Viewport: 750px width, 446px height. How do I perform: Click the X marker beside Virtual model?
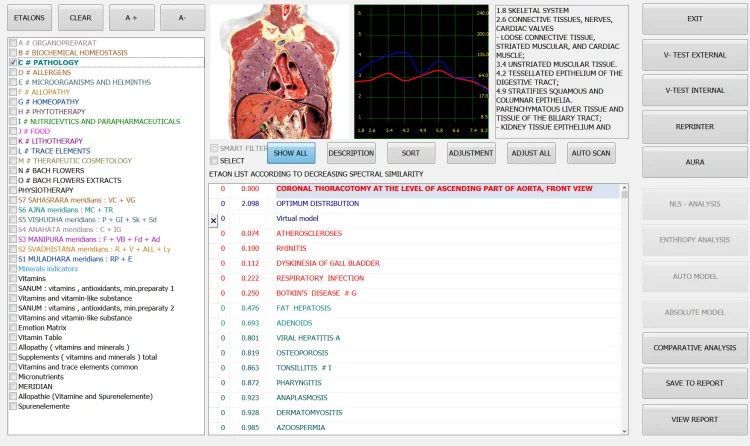213,219
